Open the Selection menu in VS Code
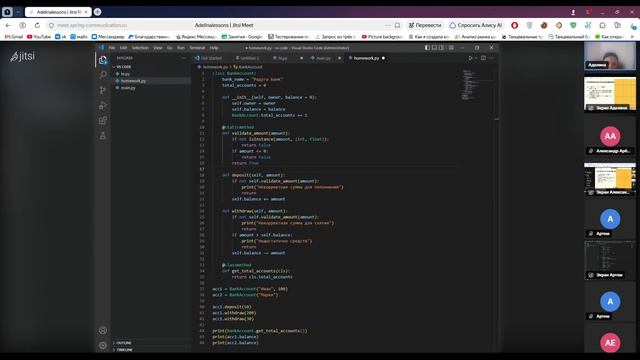Viewport: 640px width, 360px height. pos(140,48)
